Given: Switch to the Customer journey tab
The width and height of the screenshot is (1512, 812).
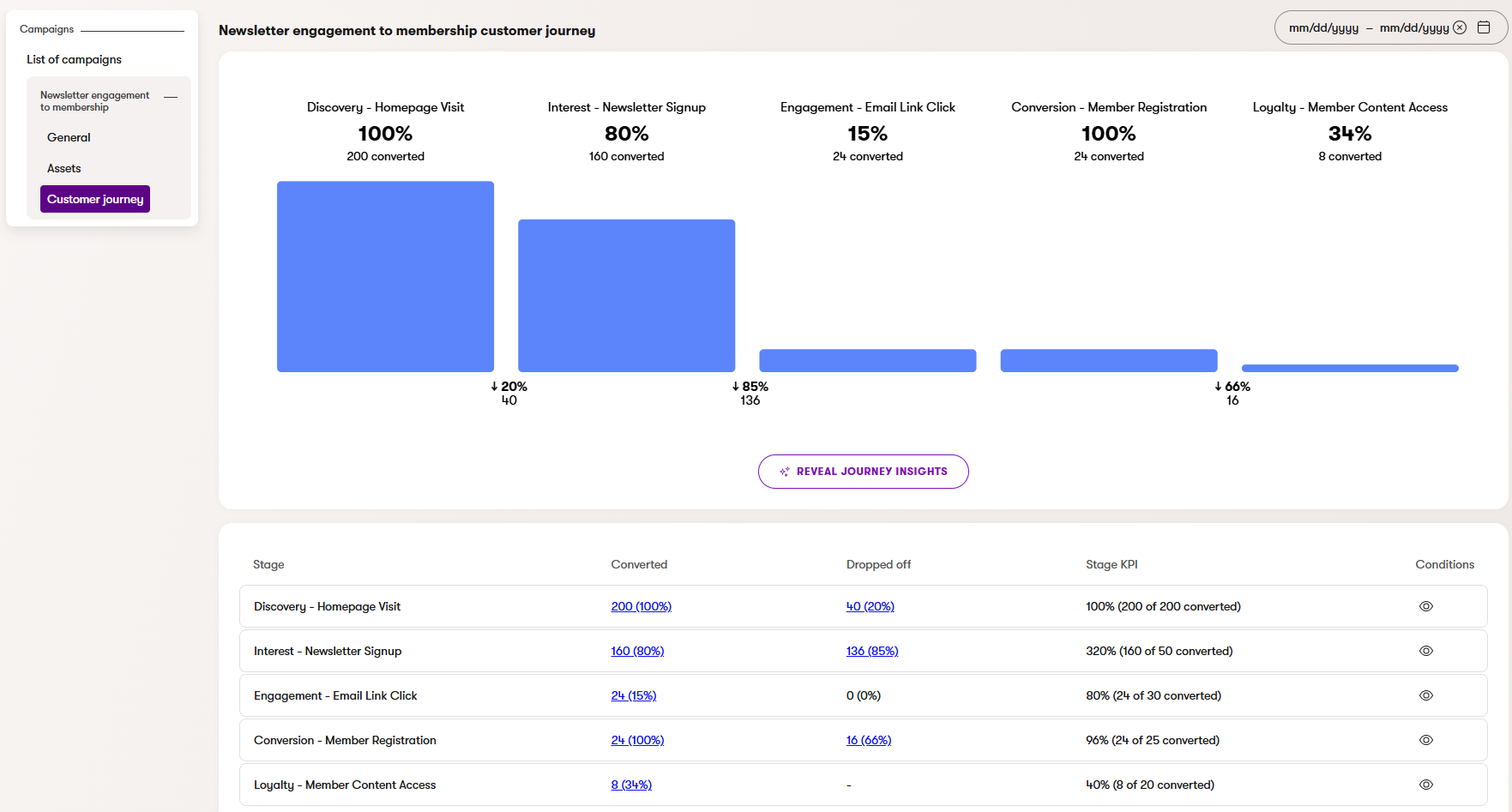Looking at the screenshot, I should pyautogui.click(x=94, y=198).
